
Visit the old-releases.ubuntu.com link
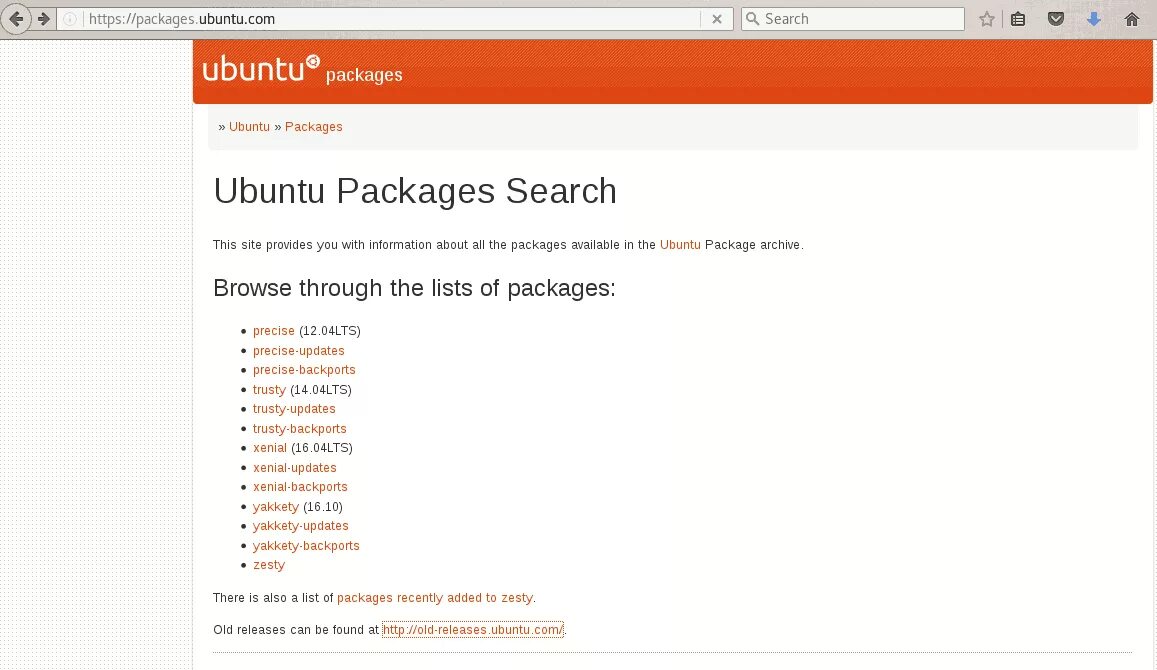472,629
